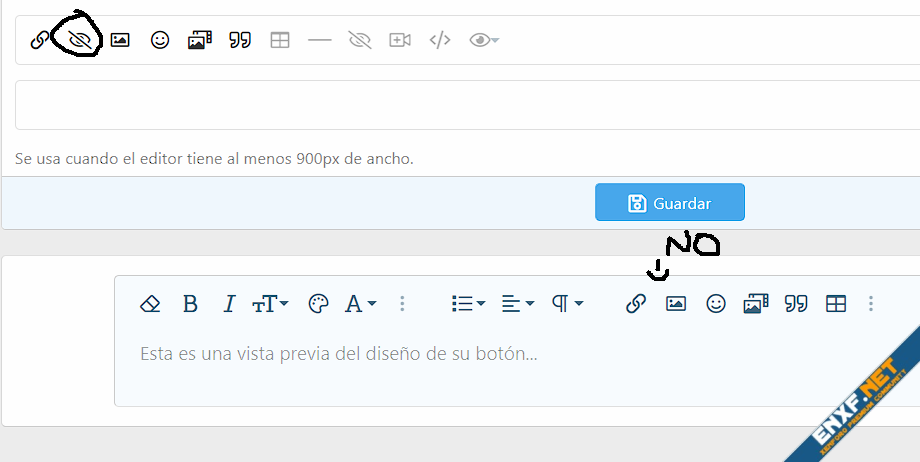Click the greyed-out video camera icon
The height and width of the screenshot is (462, 920).
pyautogui.click(x=400, y=40)
